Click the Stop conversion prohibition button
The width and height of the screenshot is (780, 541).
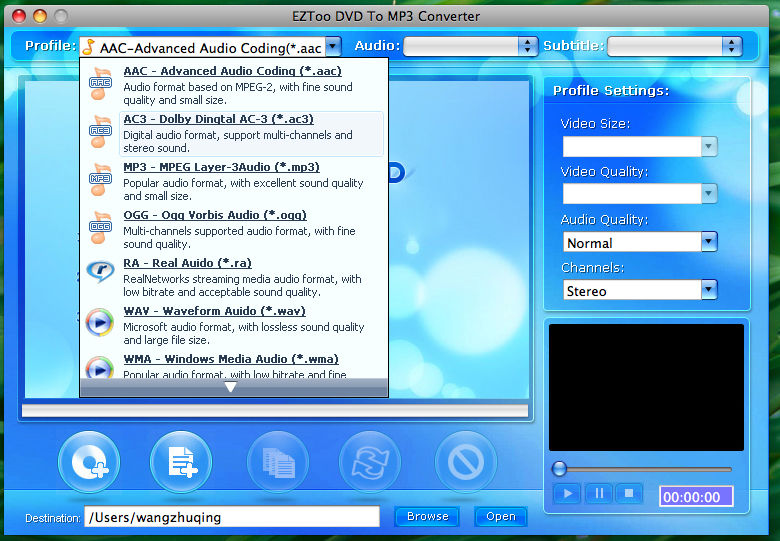[466, 462]
